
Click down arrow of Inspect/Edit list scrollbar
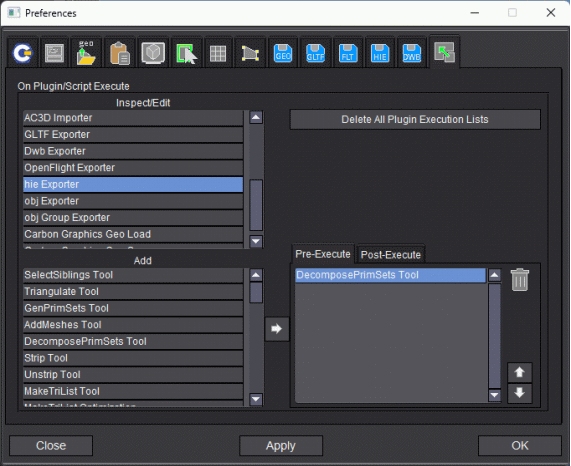256,241
